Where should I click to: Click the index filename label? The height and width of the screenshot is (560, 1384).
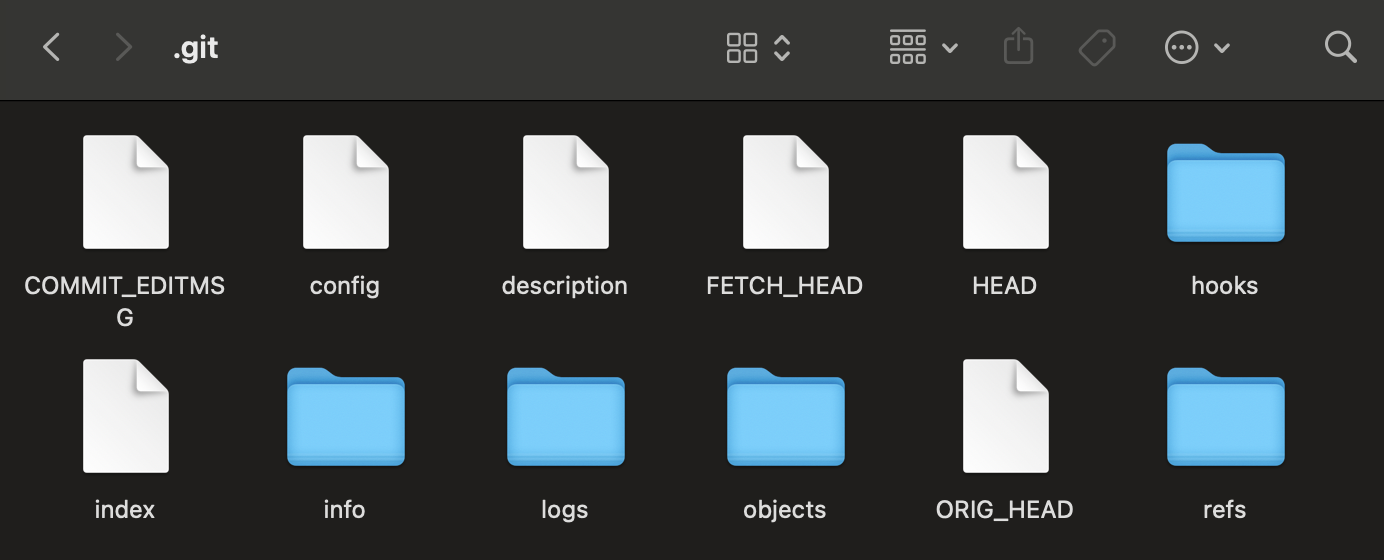[125, 510]
